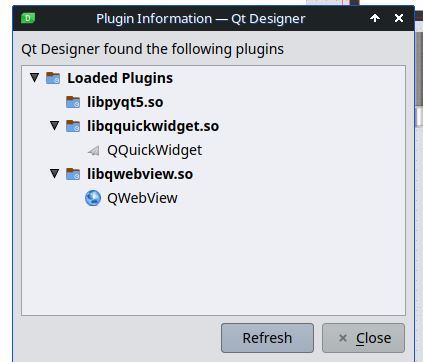Refresh the plugin list
The width and height of the screenshot is (423, 362).
tap(267, 338)
